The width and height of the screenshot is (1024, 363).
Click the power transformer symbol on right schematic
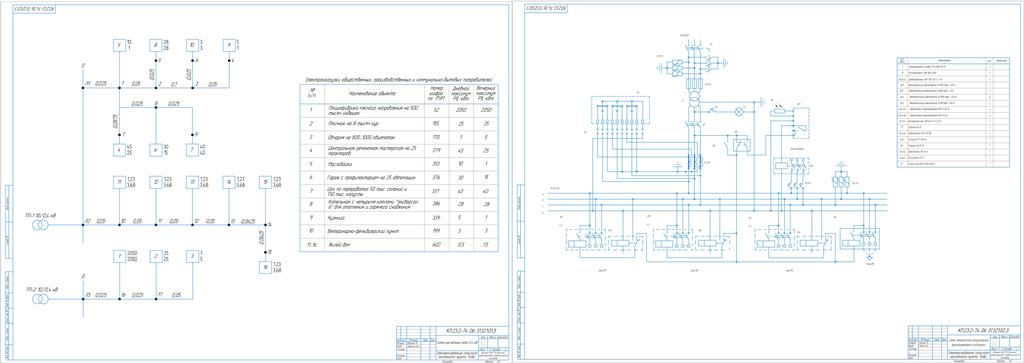click(693, 99)
